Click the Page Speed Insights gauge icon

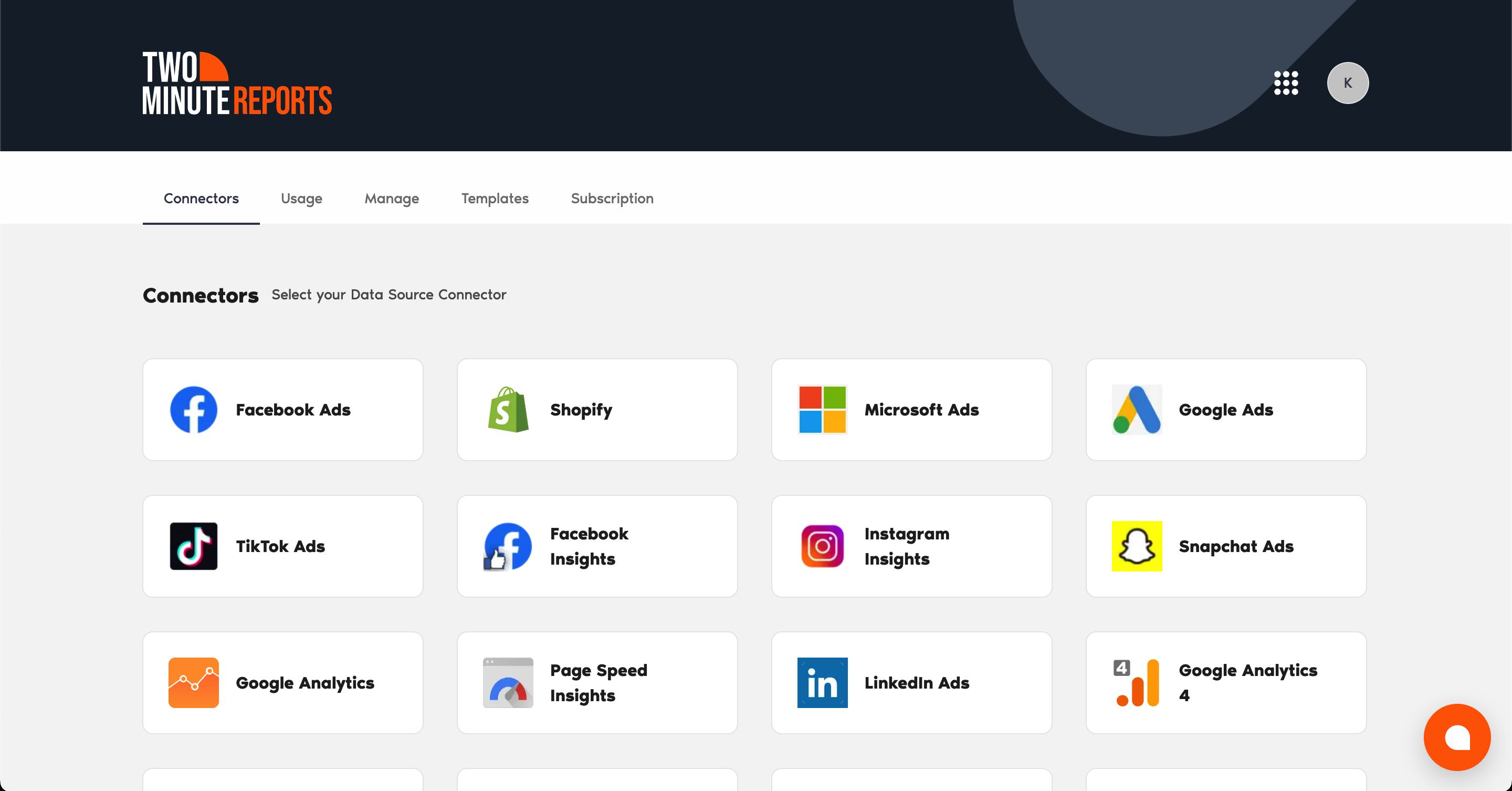508,682
